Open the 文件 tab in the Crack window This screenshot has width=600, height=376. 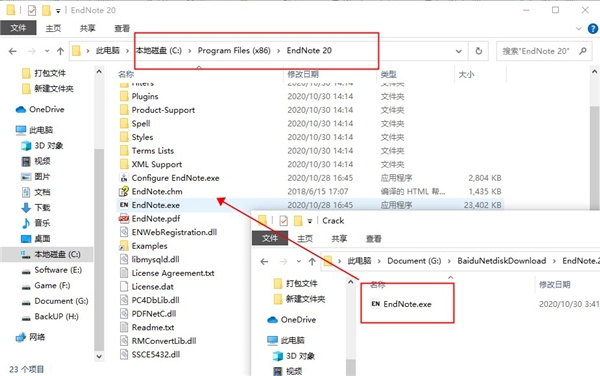click(270, 238)
